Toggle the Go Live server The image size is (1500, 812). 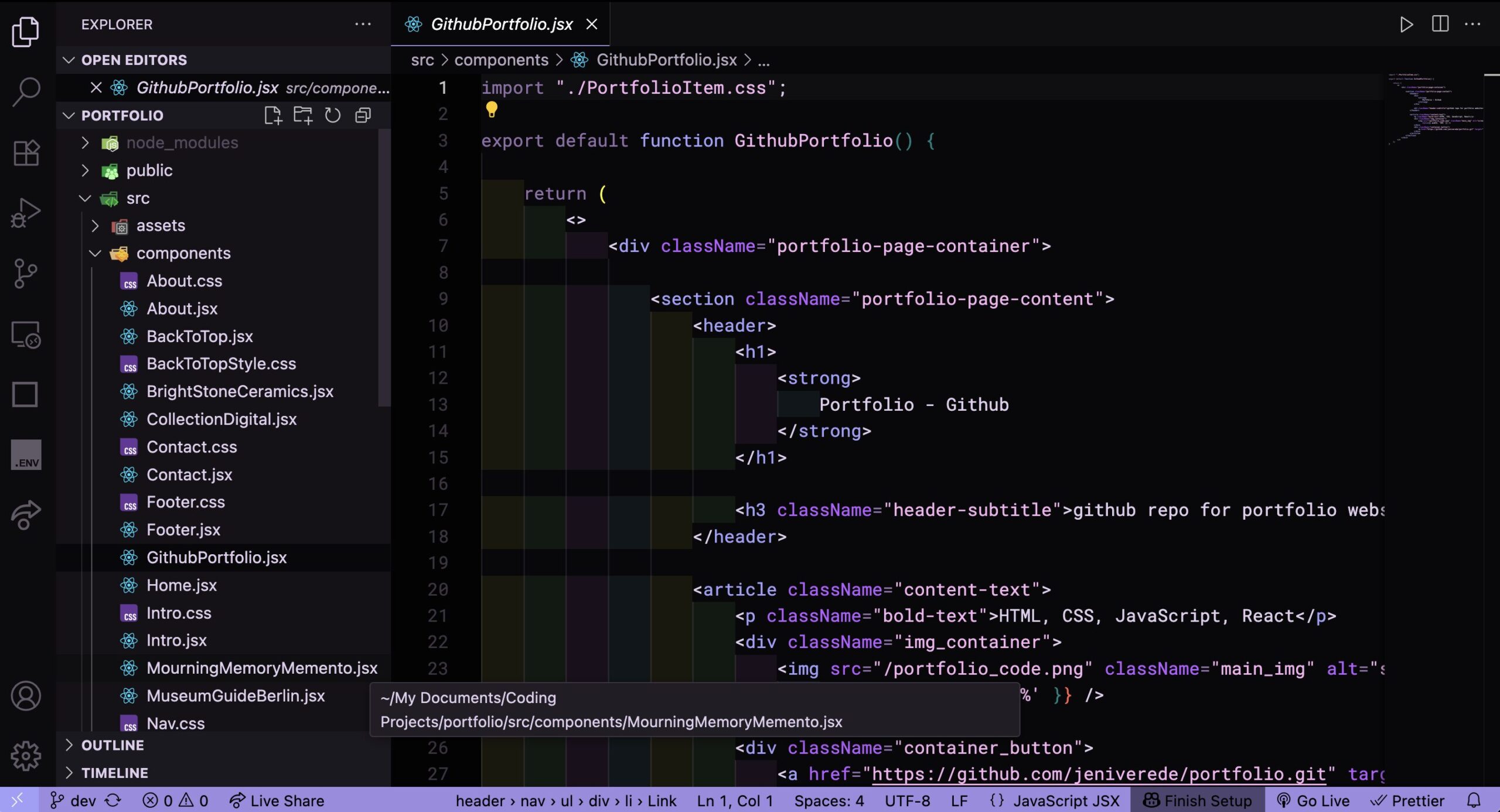(x=1313, y=800)
